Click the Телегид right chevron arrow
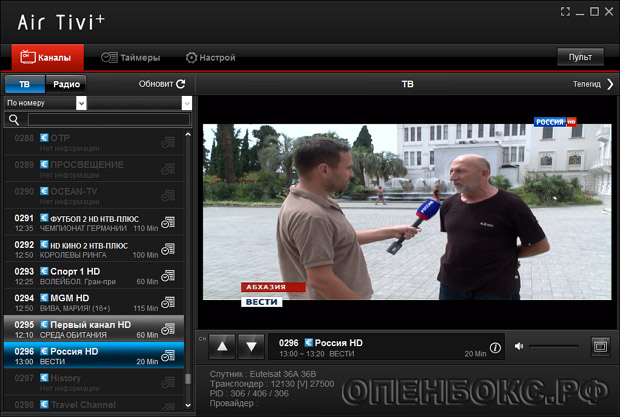This screenshot has width=620, height=417. 611,84
